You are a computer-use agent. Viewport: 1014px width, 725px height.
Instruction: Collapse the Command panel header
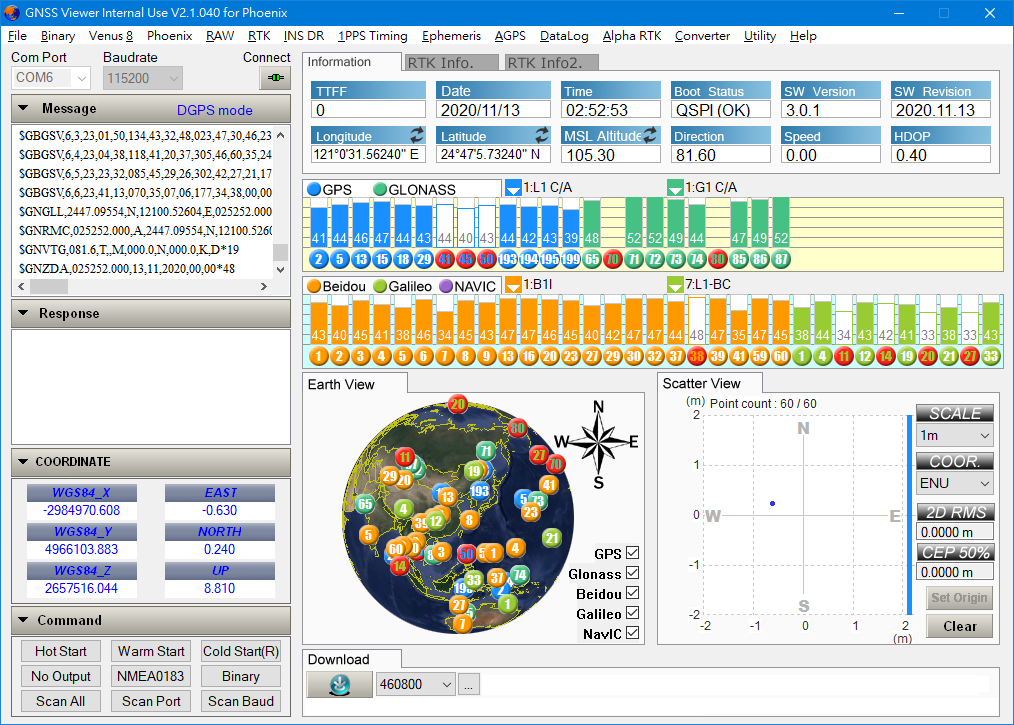coord(151,620)
